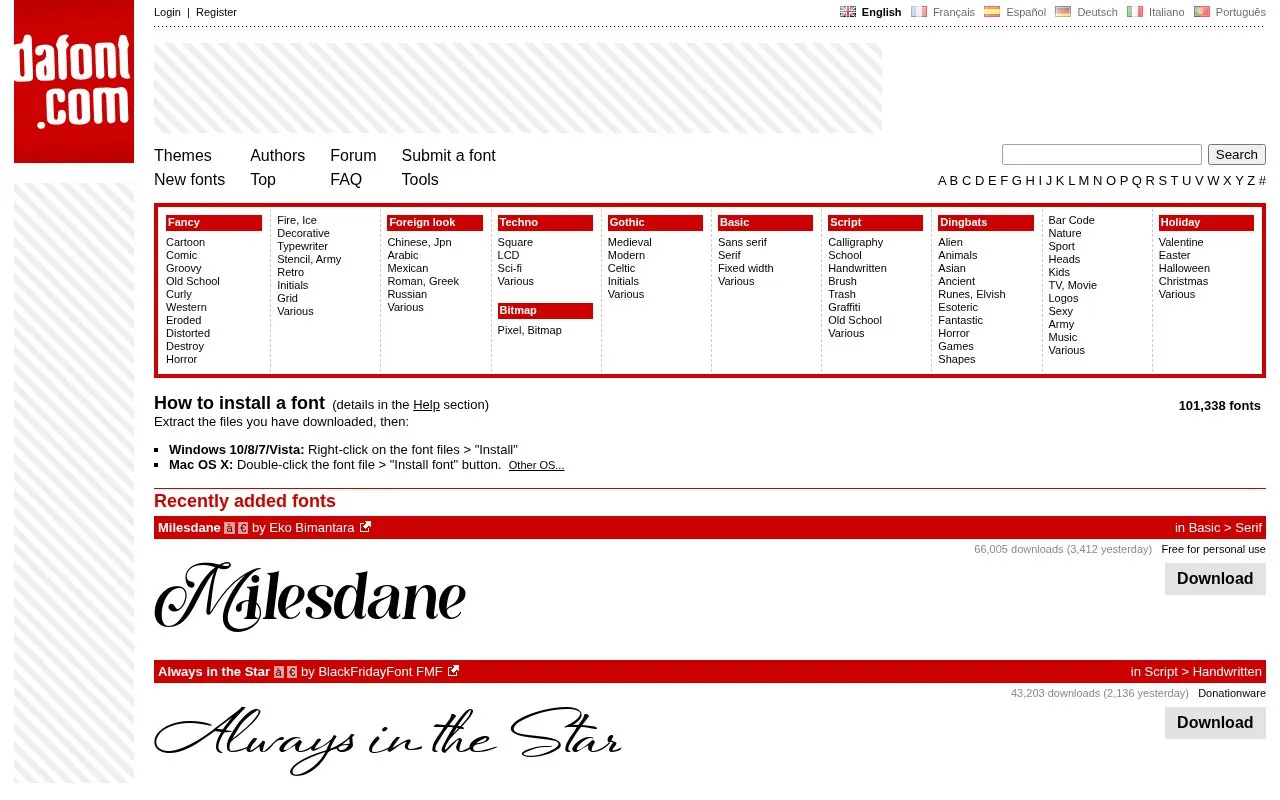Download the Always in the Star font
This screenshot has width=1280, height=800.
point(1215,722)
